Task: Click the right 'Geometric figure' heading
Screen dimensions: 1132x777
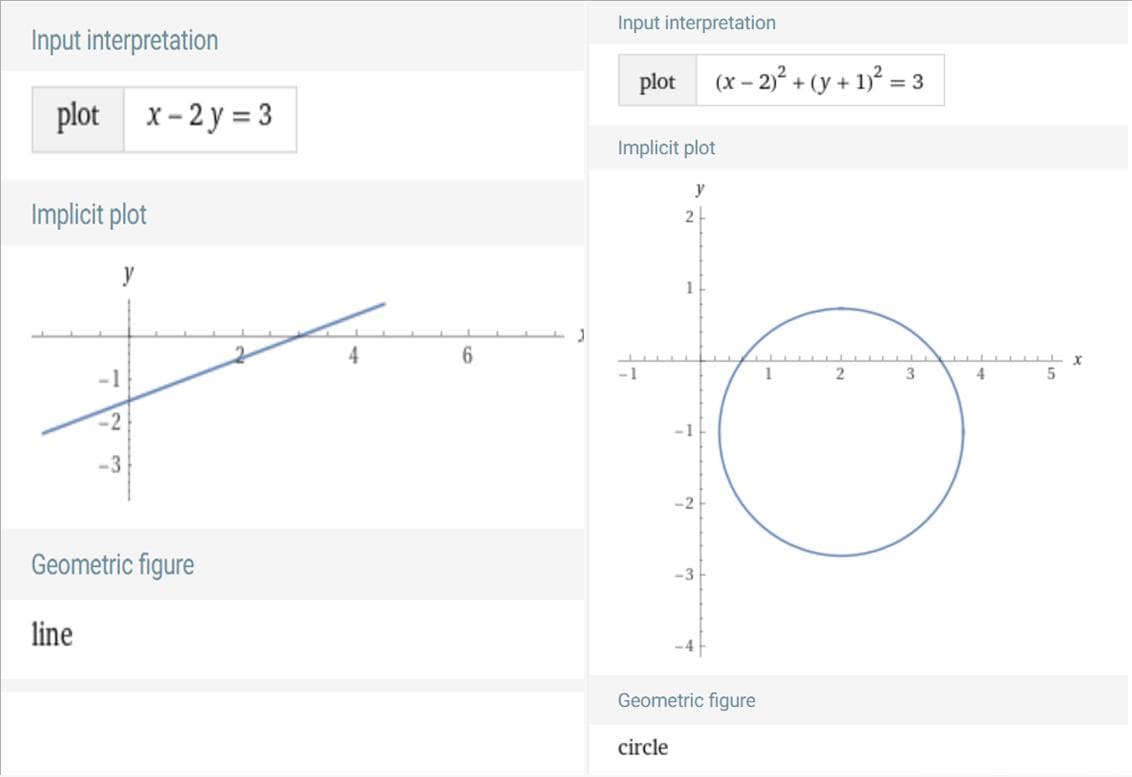Action: tap(687, 700)
